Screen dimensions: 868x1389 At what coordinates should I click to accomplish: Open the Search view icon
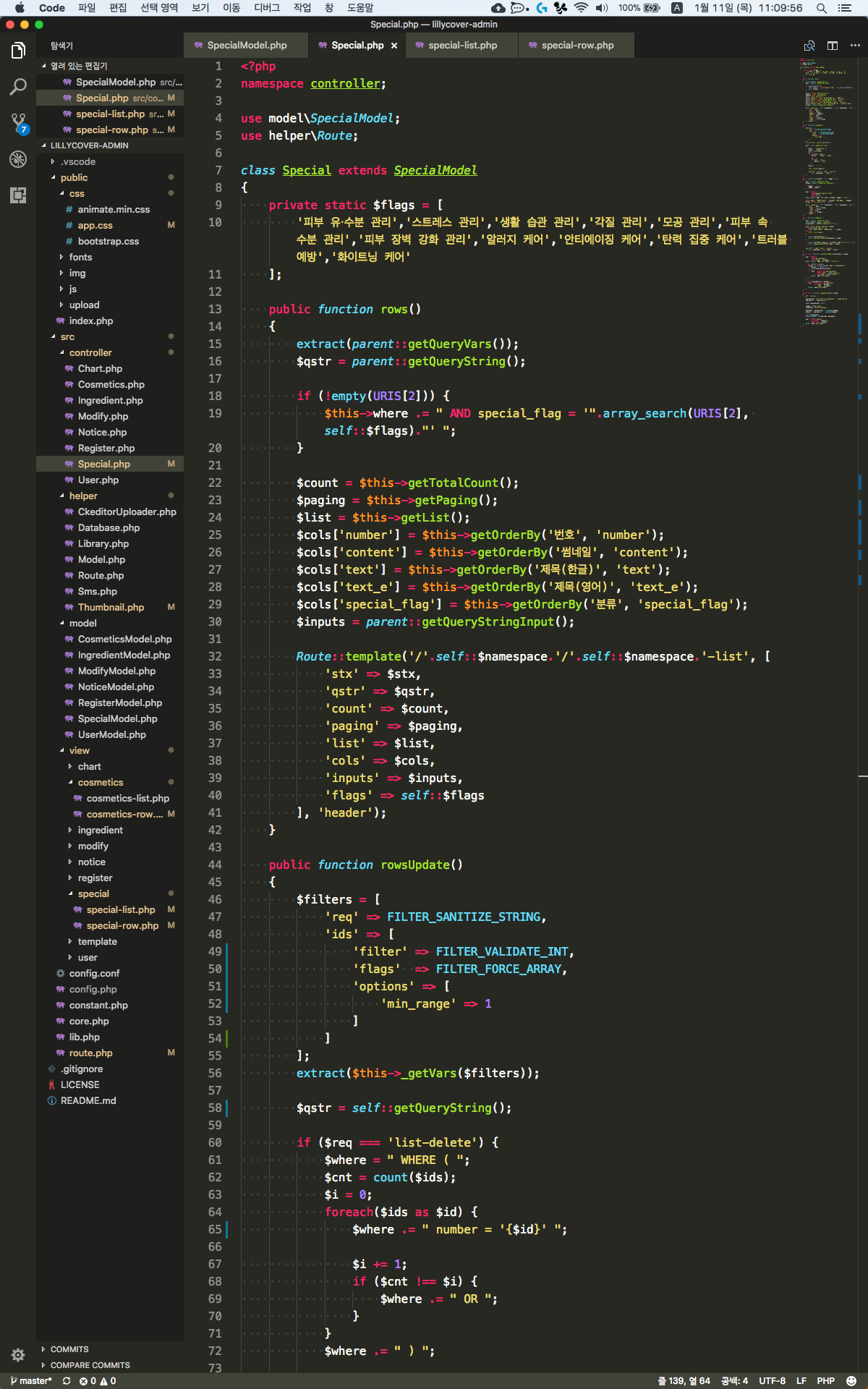[x=18, y=87]
